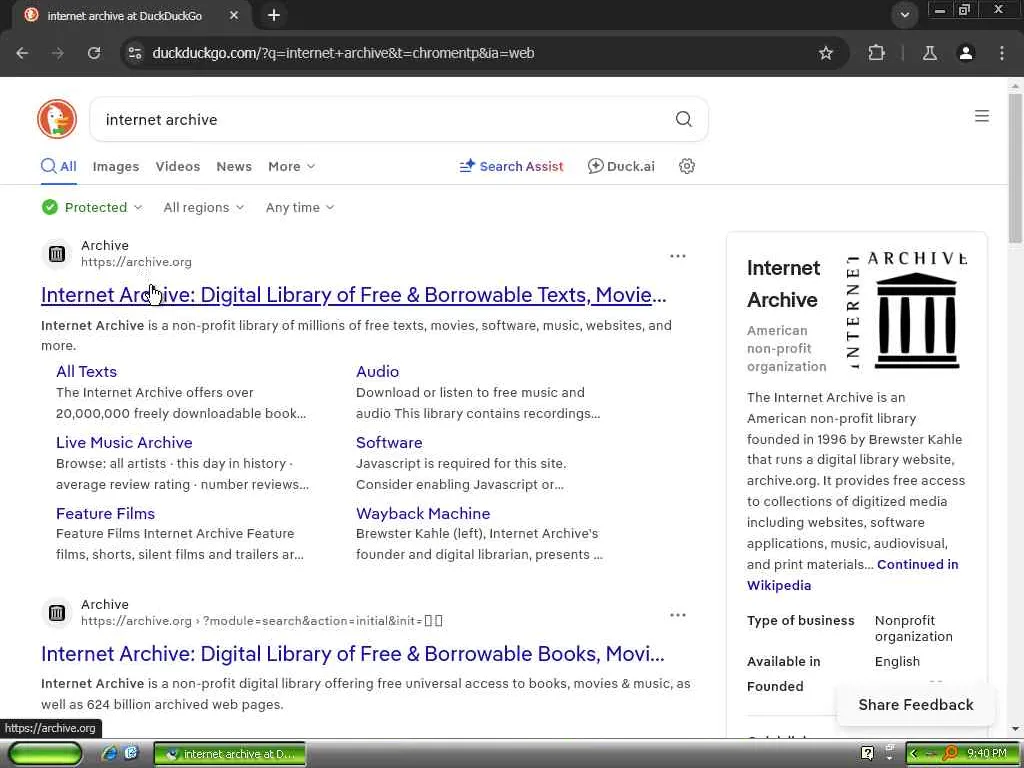This screenshot has height=768, width=1024.
Task: Click the magnifier search button in search box
Action: click(683, 119)
